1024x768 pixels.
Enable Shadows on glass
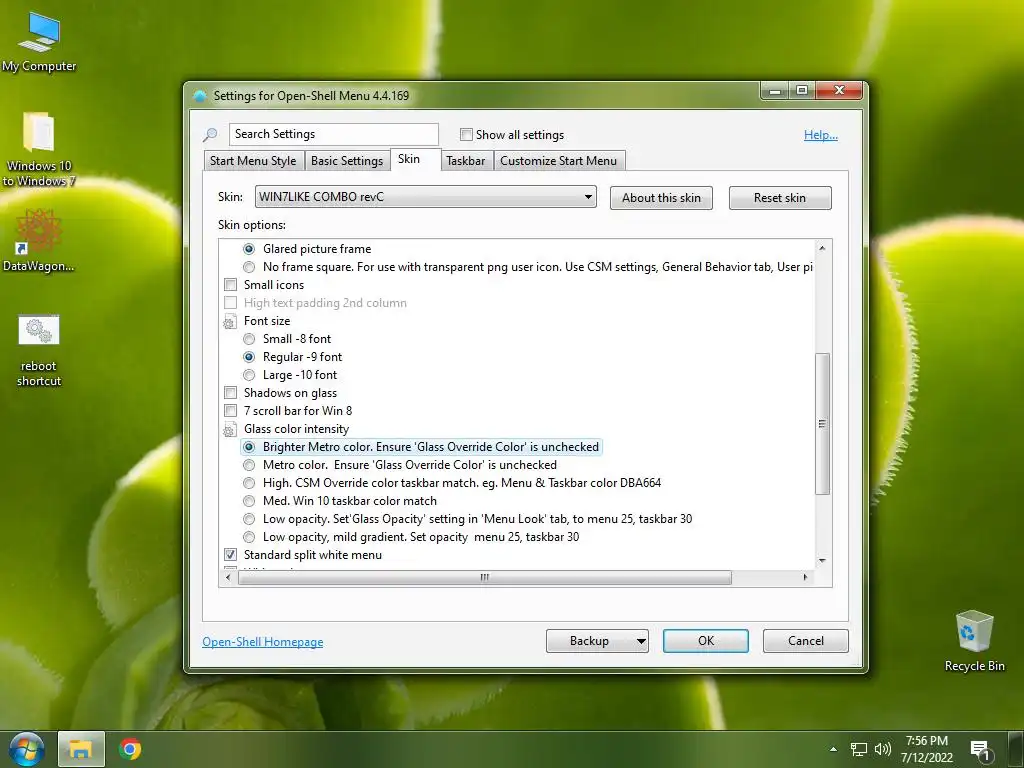click(x=231, y=392)
